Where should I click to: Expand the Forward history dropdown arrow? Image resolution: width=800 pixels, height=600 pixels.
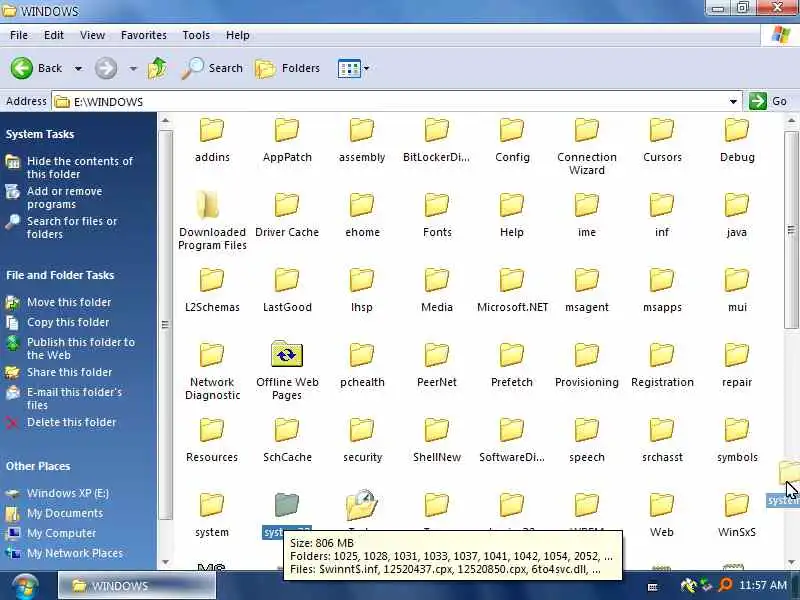(x=133, y=68)
